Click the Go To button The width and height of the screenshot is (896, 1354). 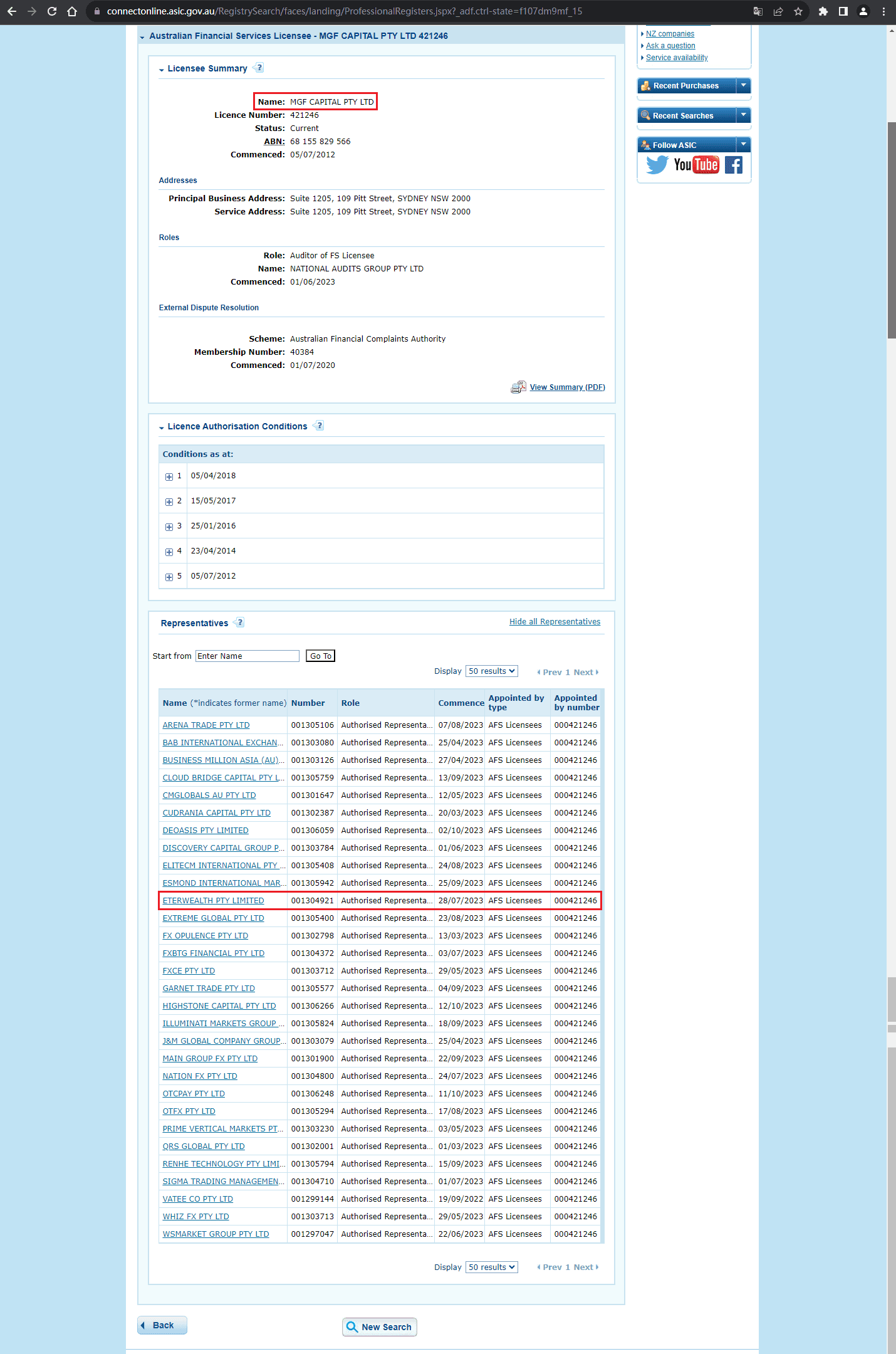[x=320, y=656]
